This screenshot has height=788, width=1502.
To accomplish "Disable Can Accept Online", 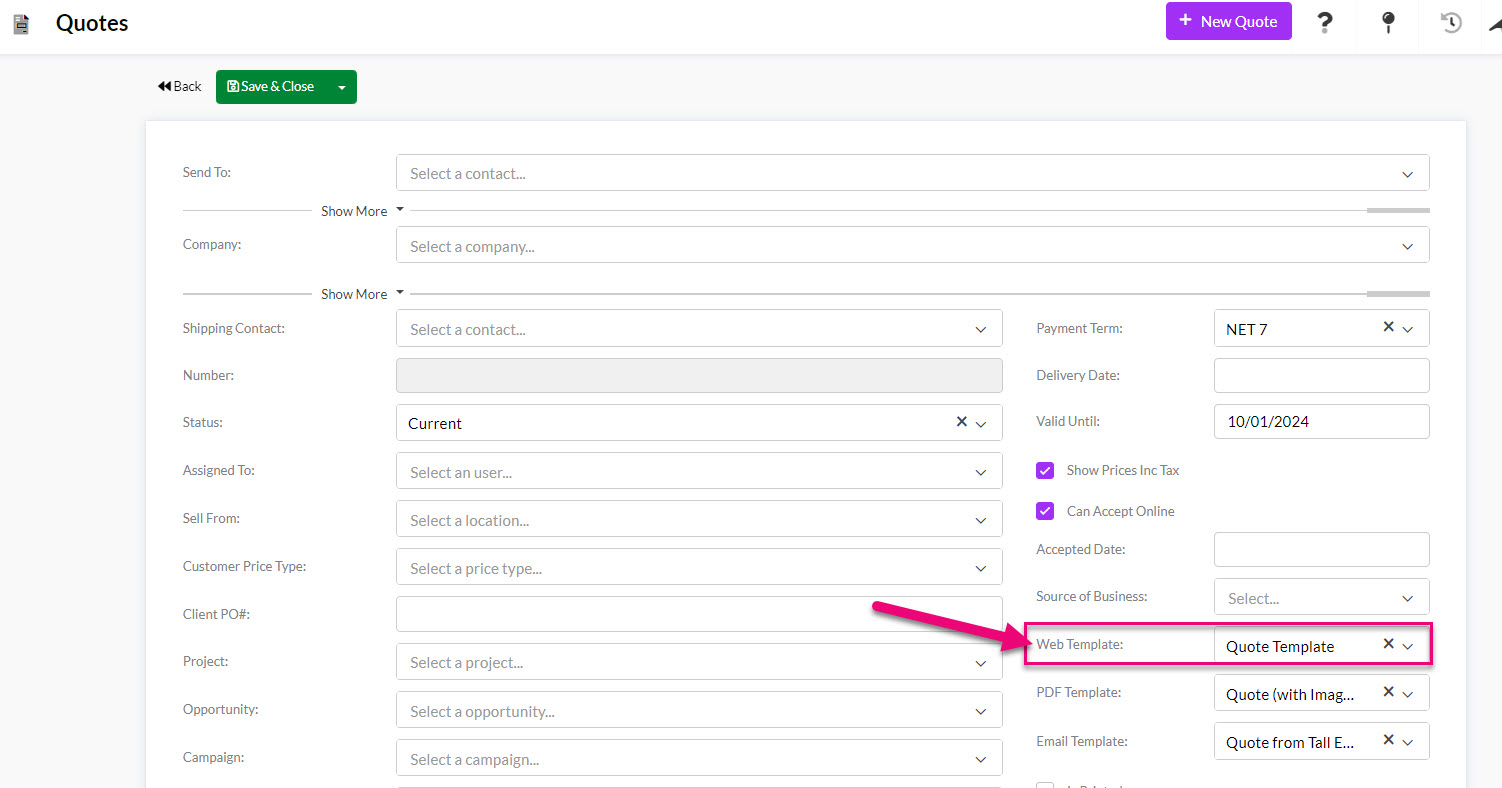I will [1045, 511].
